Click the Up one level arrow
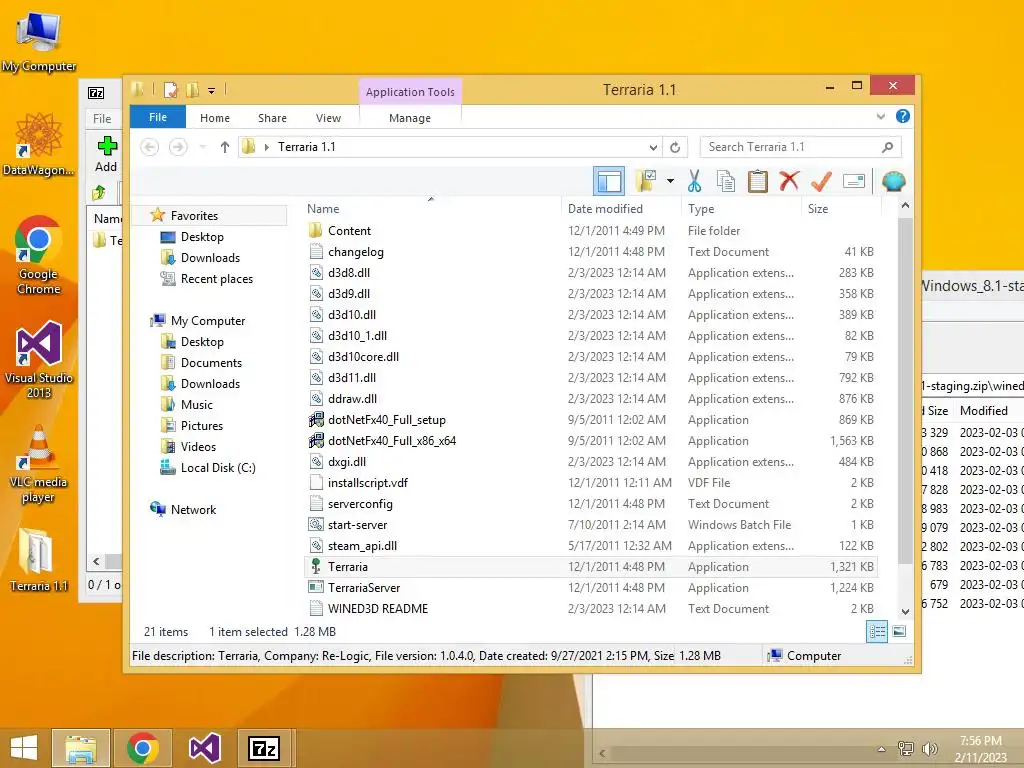Image resolution: width=1024 pixels, height=768 pixels. (x=225, y=147)
